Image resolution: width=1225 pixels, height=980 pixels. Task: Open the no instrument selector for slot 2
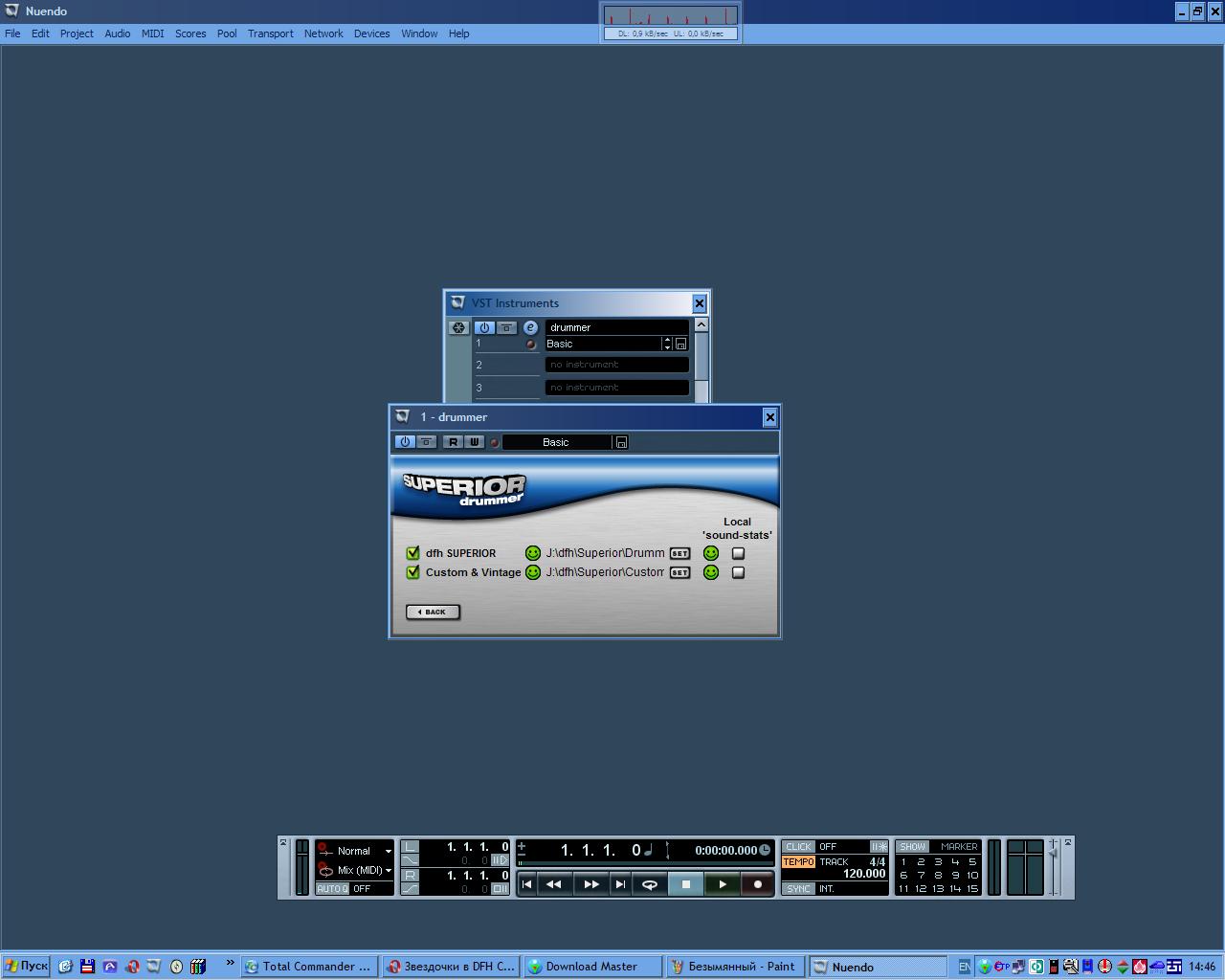click(x=617, y=365)
